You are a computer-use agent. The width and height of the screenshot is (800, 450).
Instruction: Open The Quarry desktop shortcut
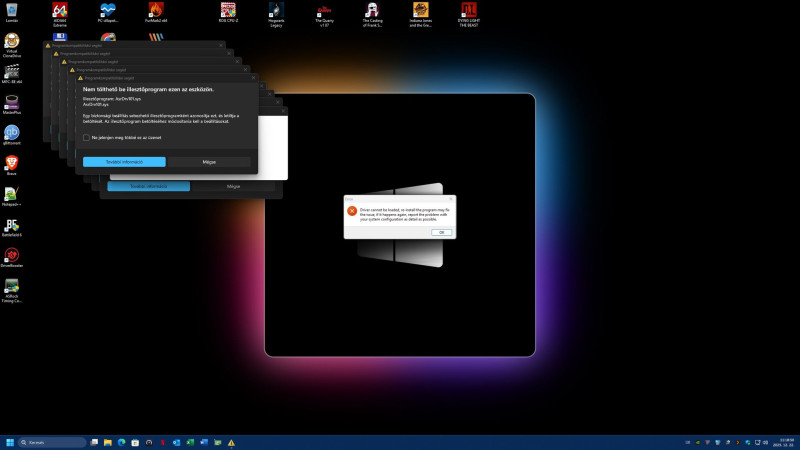click(x=324, y=14)
